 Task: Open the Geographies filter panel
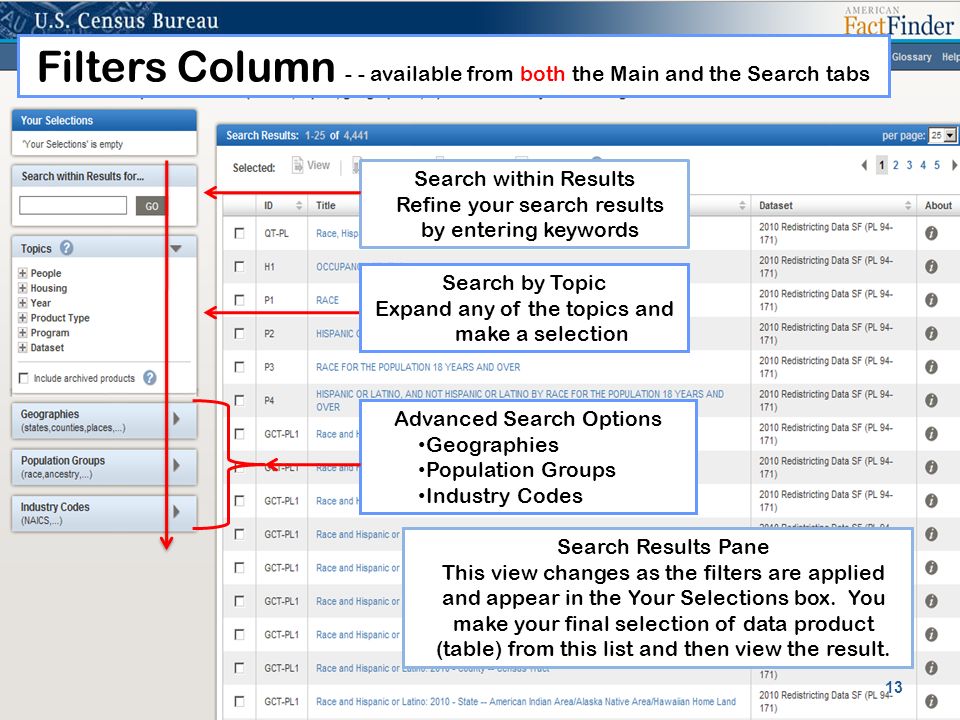tap(104, 420)
